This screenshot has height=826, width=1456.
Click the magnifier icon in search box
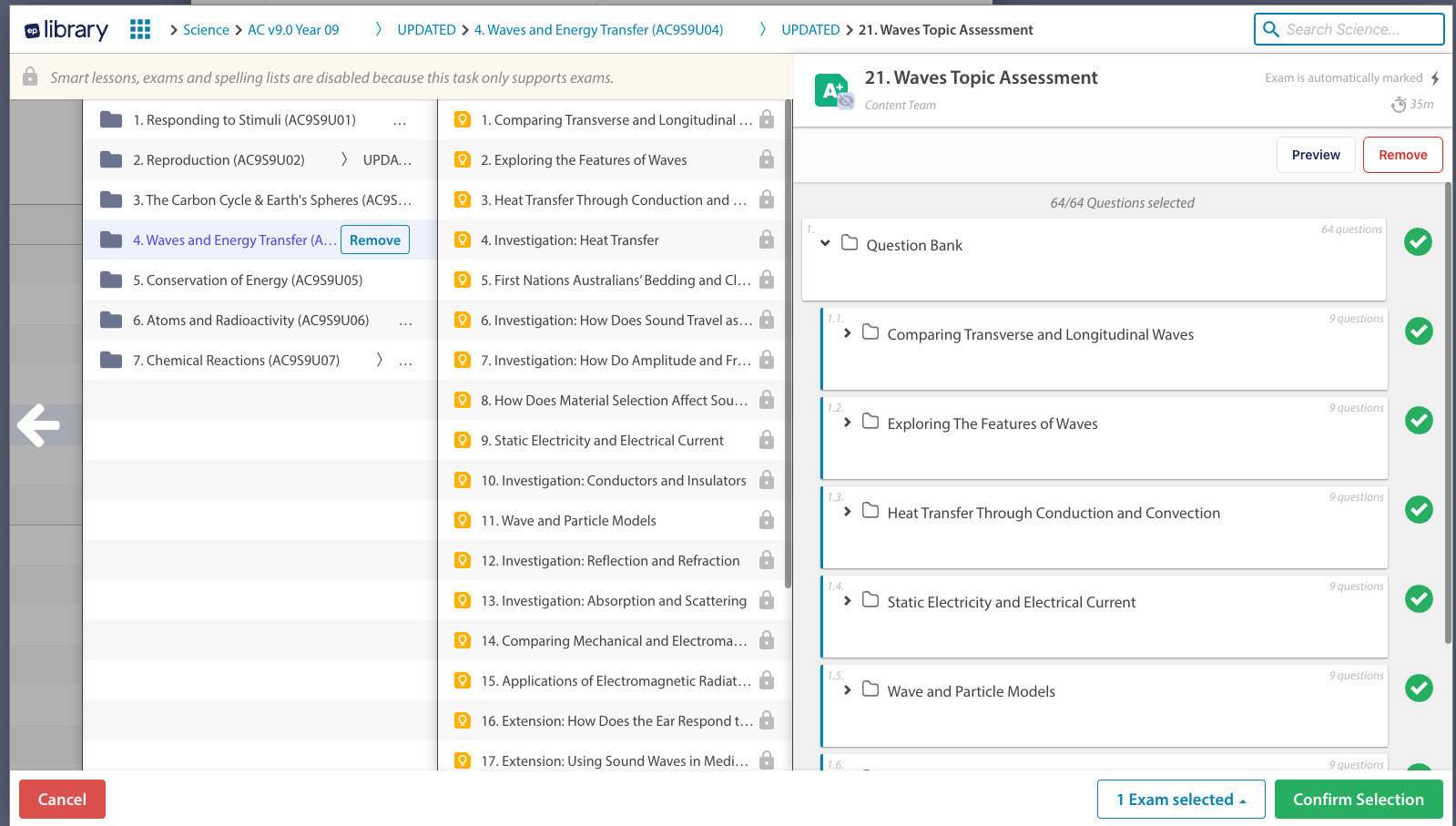1271,29
